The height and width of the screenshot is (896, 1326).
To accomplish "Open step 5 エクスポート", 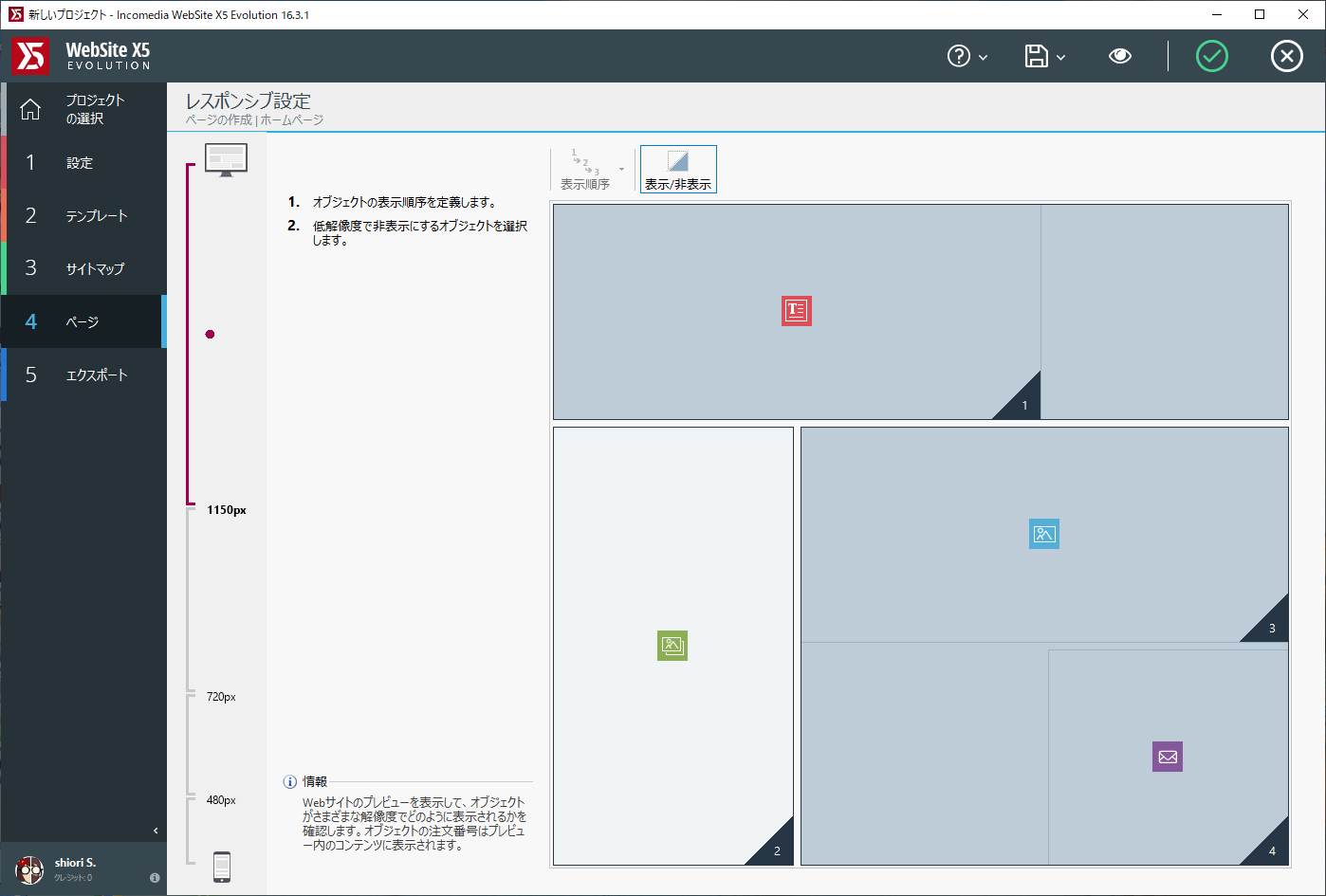I will point(83,375).
